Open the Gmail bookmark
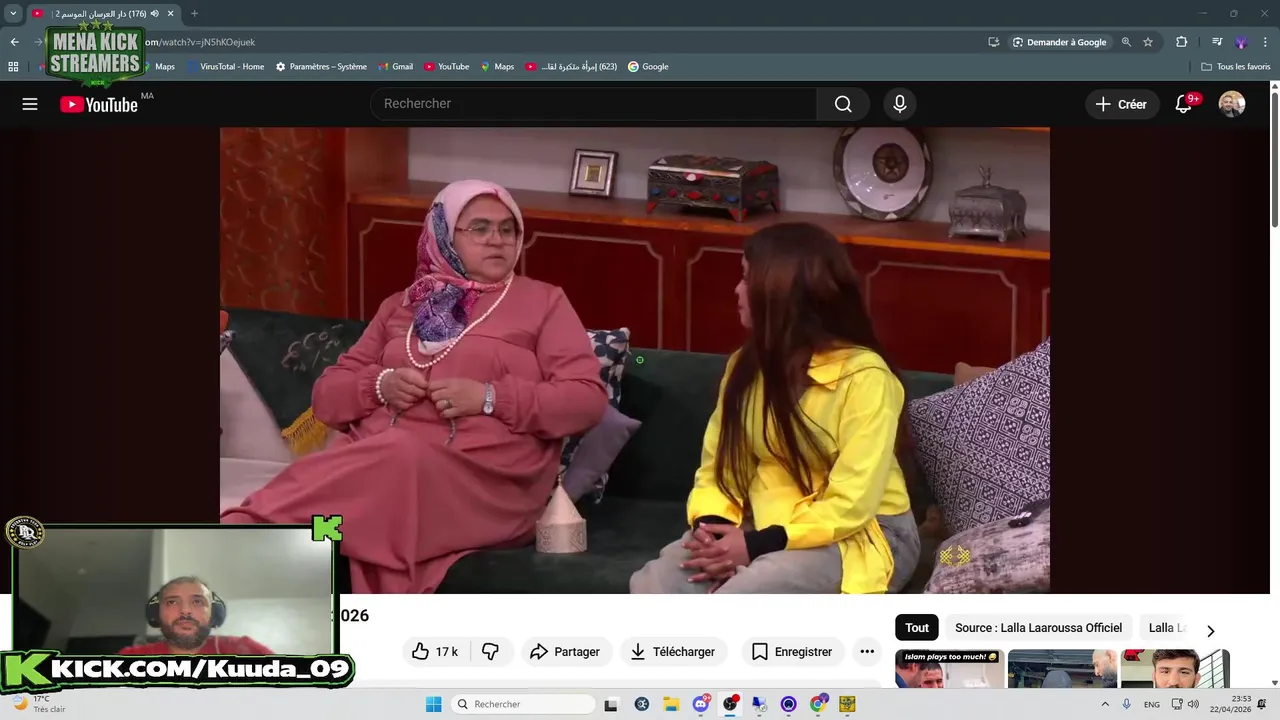 (x=395, y=67)
